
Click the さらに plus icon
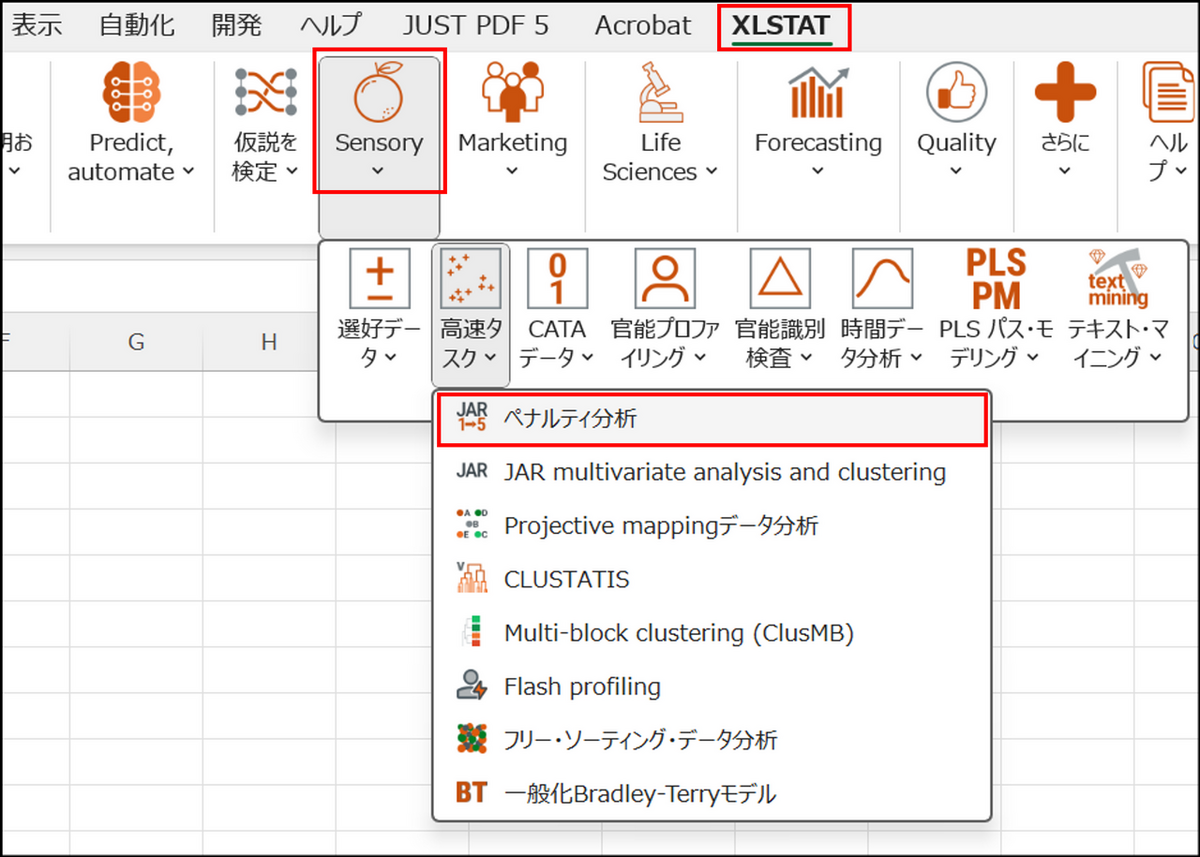(1064, 93)
